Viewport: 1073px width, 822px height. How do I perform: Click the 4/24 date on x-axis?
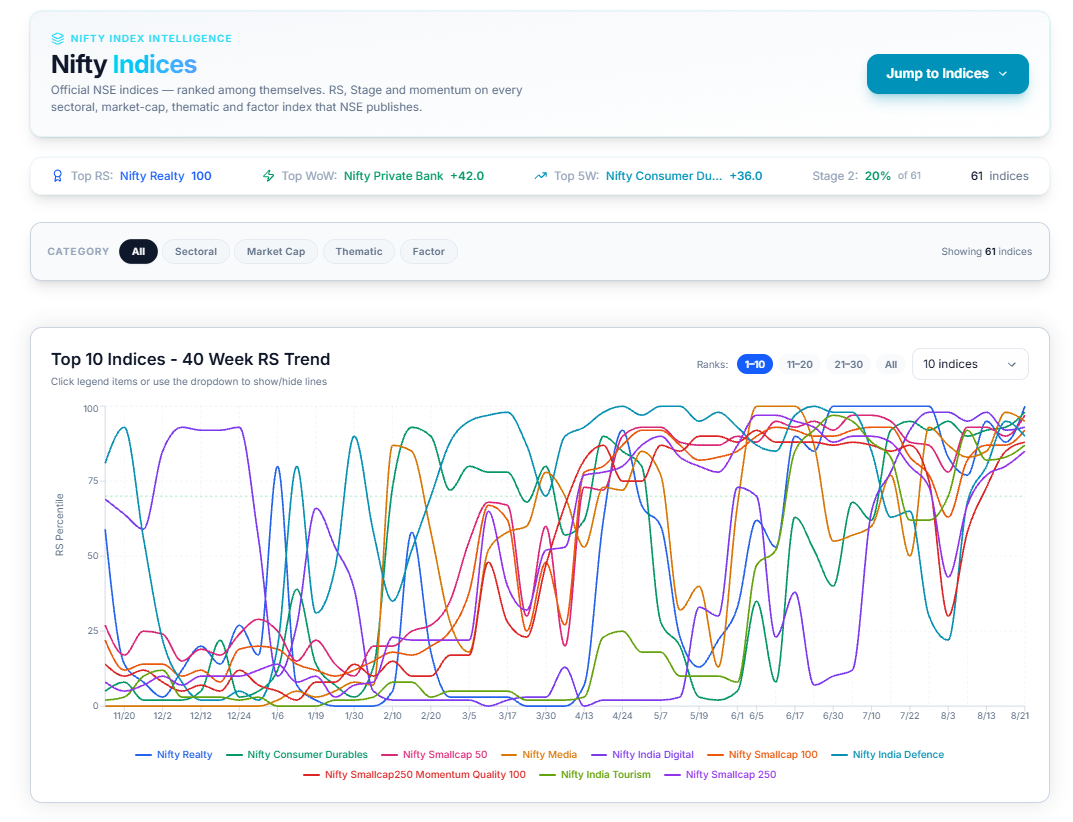(x=622, y=715)
